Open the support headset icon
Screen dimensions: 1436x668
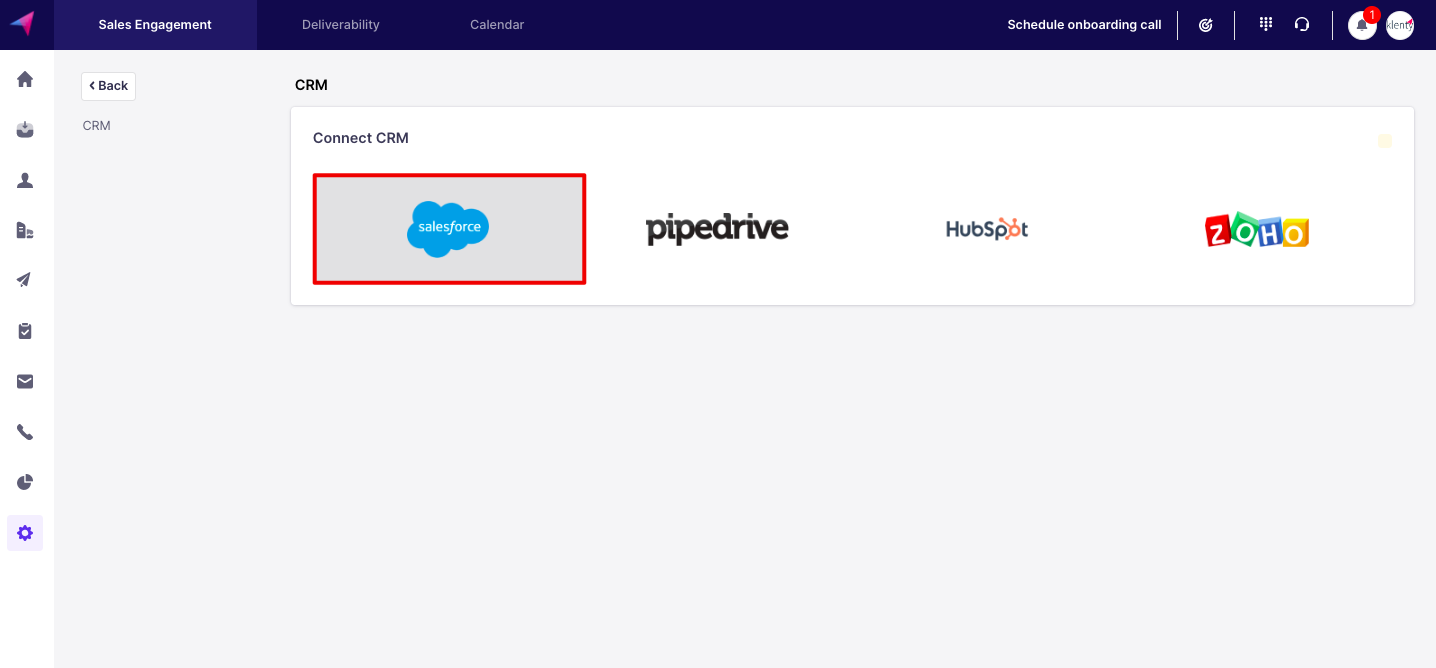pyautogui.click(x=1302, y=25)
